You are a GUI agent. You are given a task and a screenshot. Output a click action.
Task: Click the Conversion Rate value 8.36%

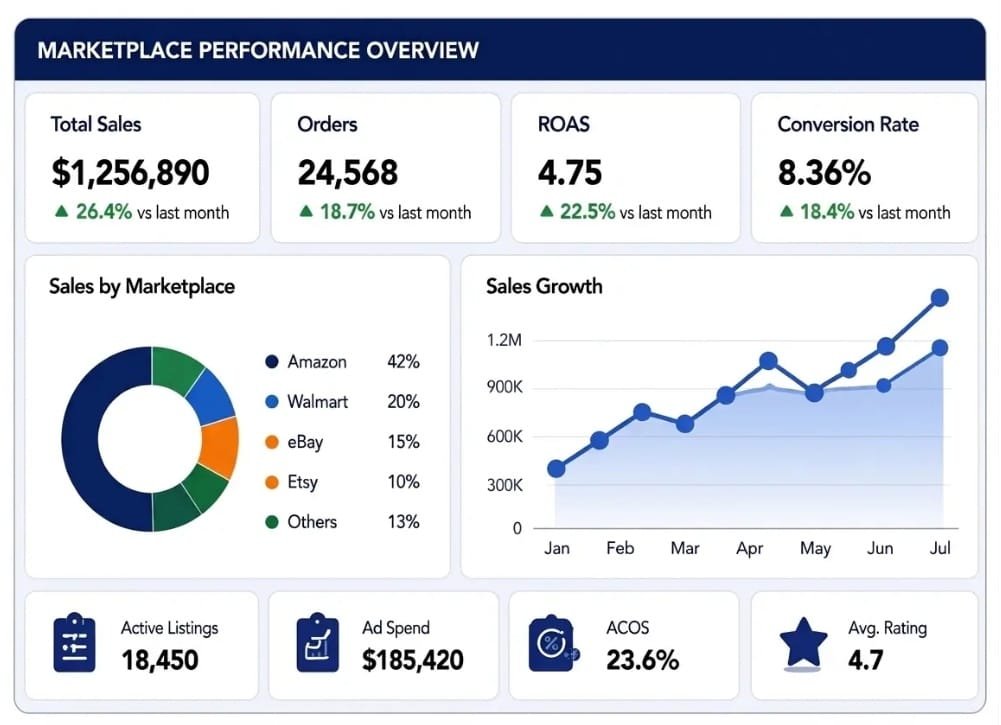point(824,172)
